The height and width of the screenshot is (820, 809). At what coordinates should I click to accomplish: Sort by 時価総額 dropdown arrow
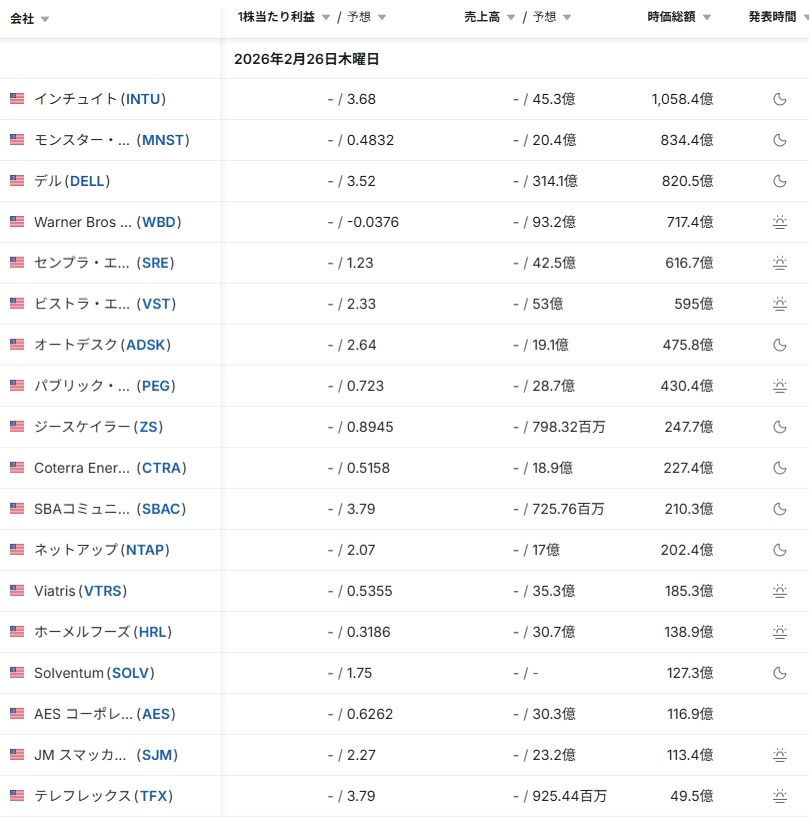[x=707, y=17]
